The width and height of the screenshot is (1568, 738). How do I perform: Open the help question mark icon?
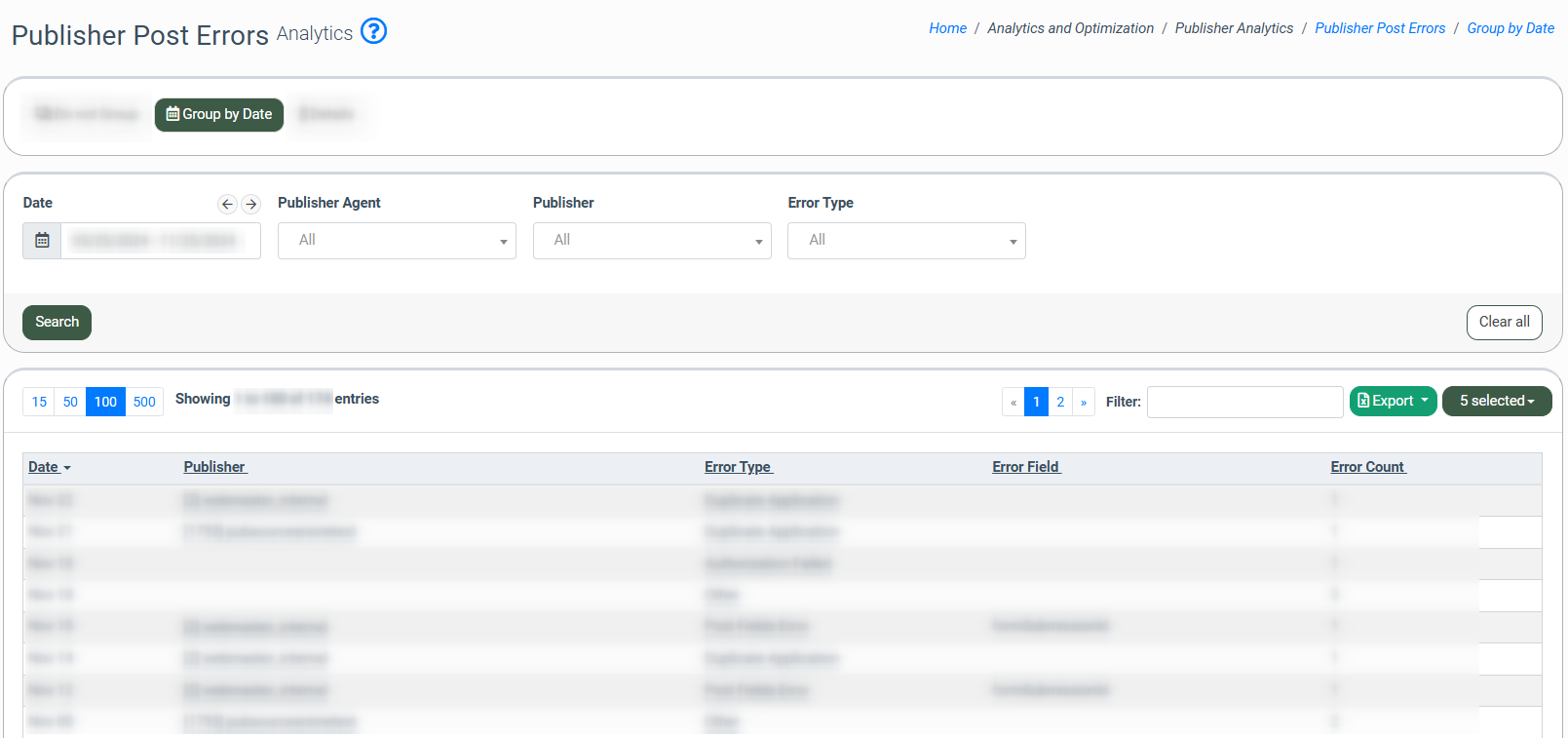373,31
